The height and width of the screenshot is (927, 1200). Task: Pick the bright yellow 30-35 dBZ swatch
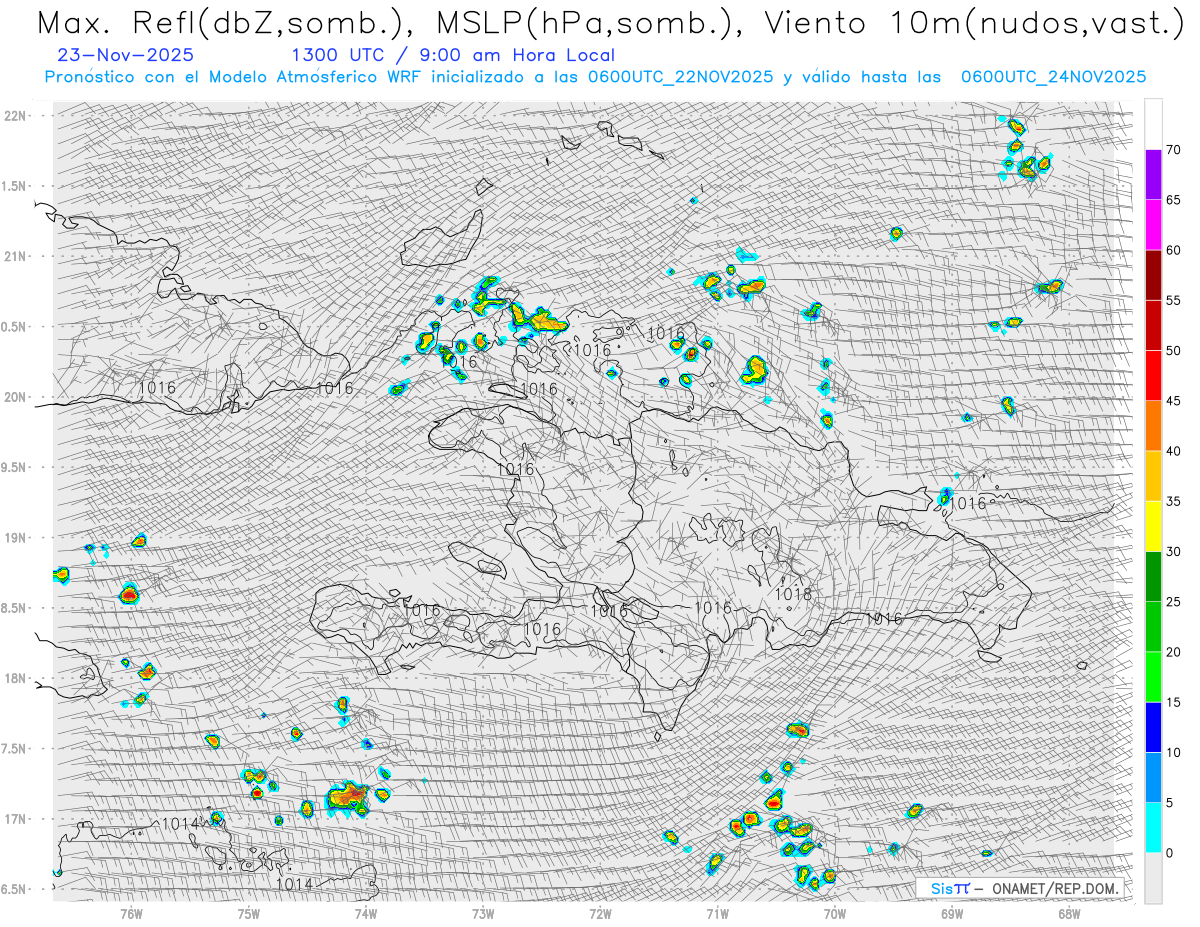point(1153,526)
